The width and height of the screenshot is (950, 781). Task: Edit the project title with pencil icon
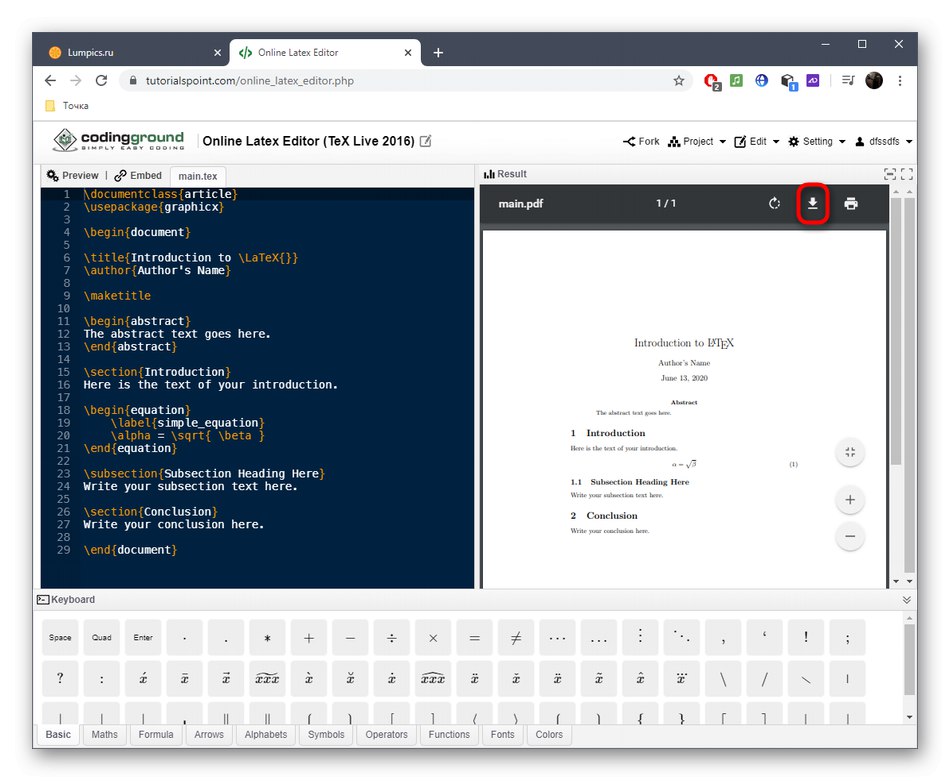(425, 141)
